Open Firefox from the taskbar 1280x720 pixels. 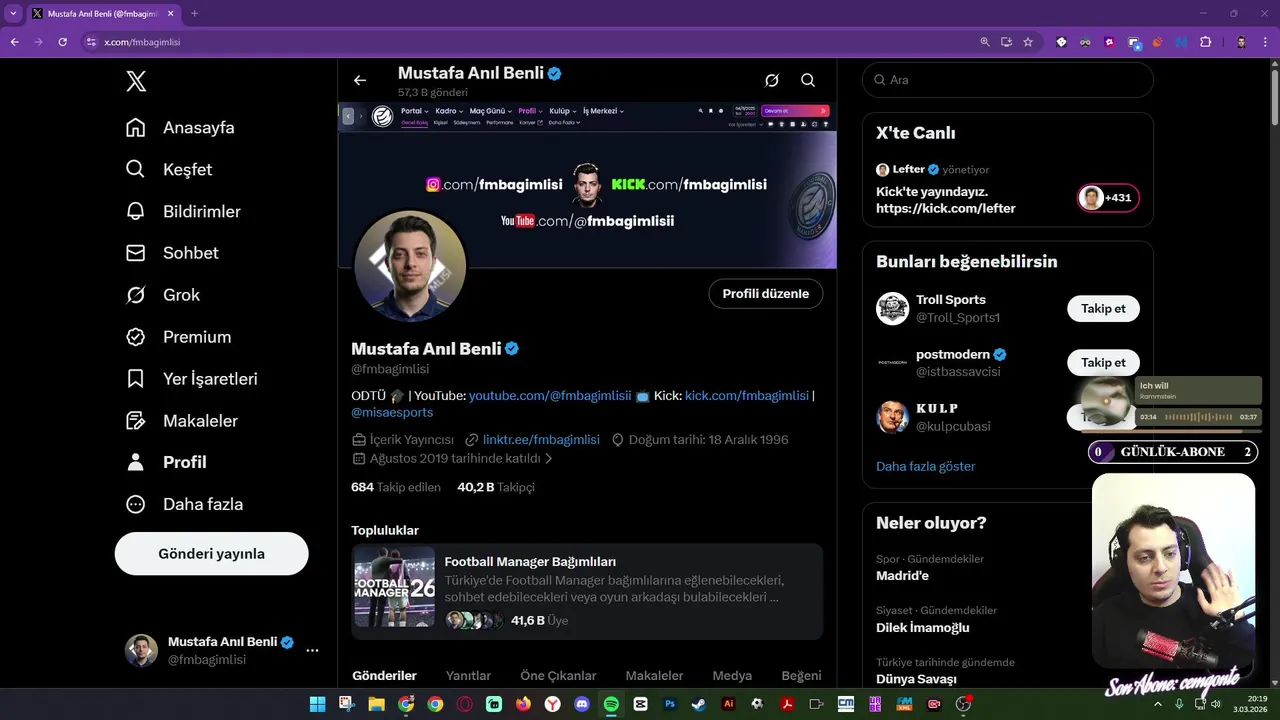(x=523, y=704)
